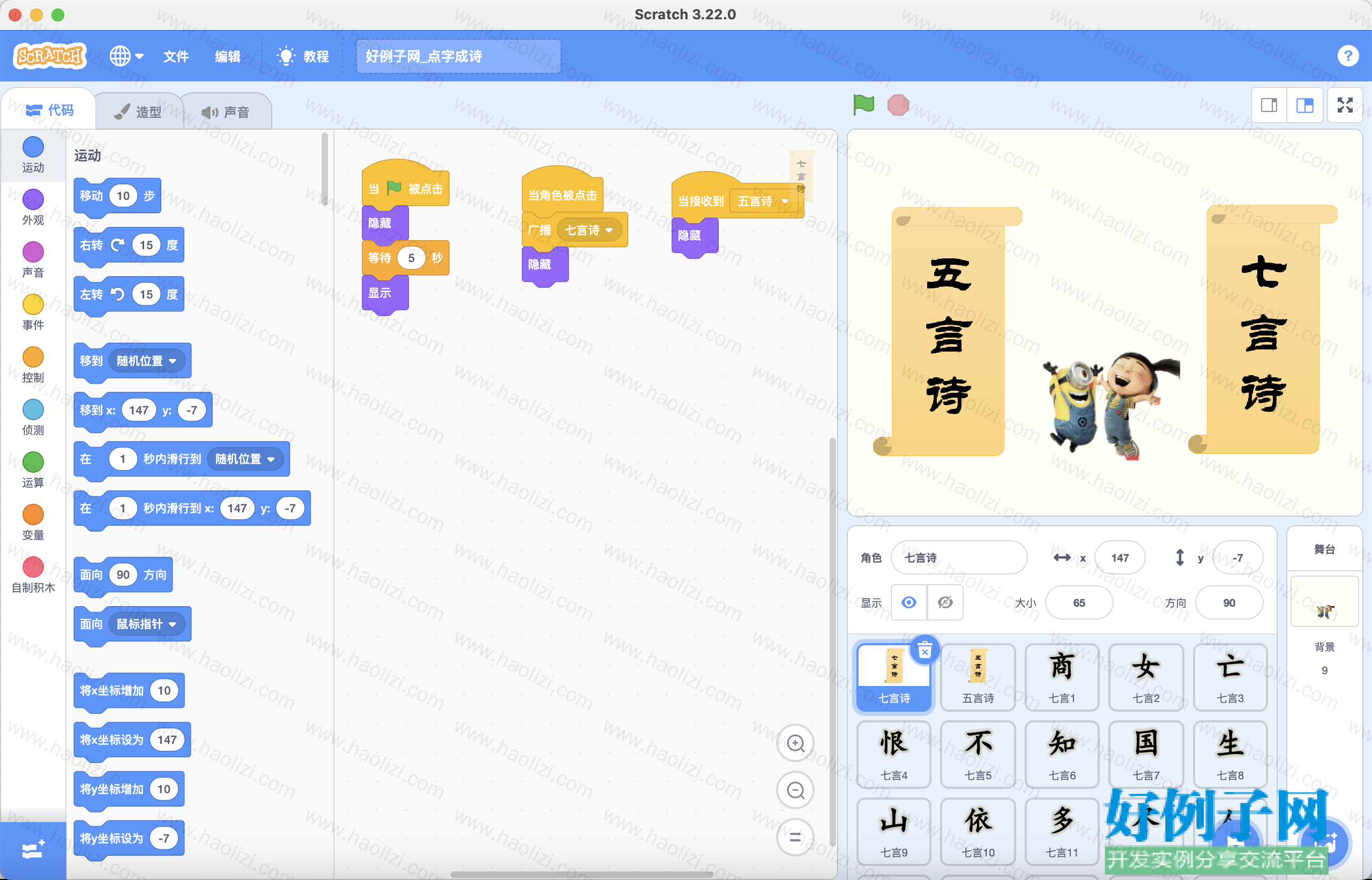The width and height of the screenshot is (1372, 880).
Task: Select the 自制积木 block category
Action: pyautogui.click(x=33, y=576)
